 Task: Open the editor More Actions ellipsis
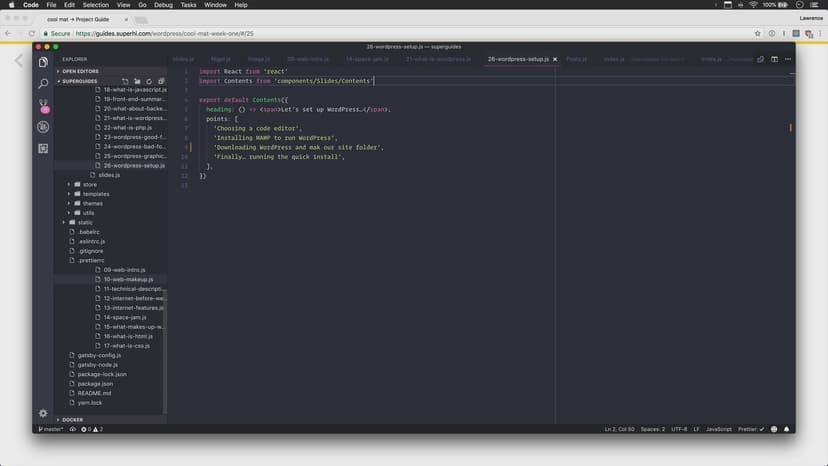click(x=786, y=59)
